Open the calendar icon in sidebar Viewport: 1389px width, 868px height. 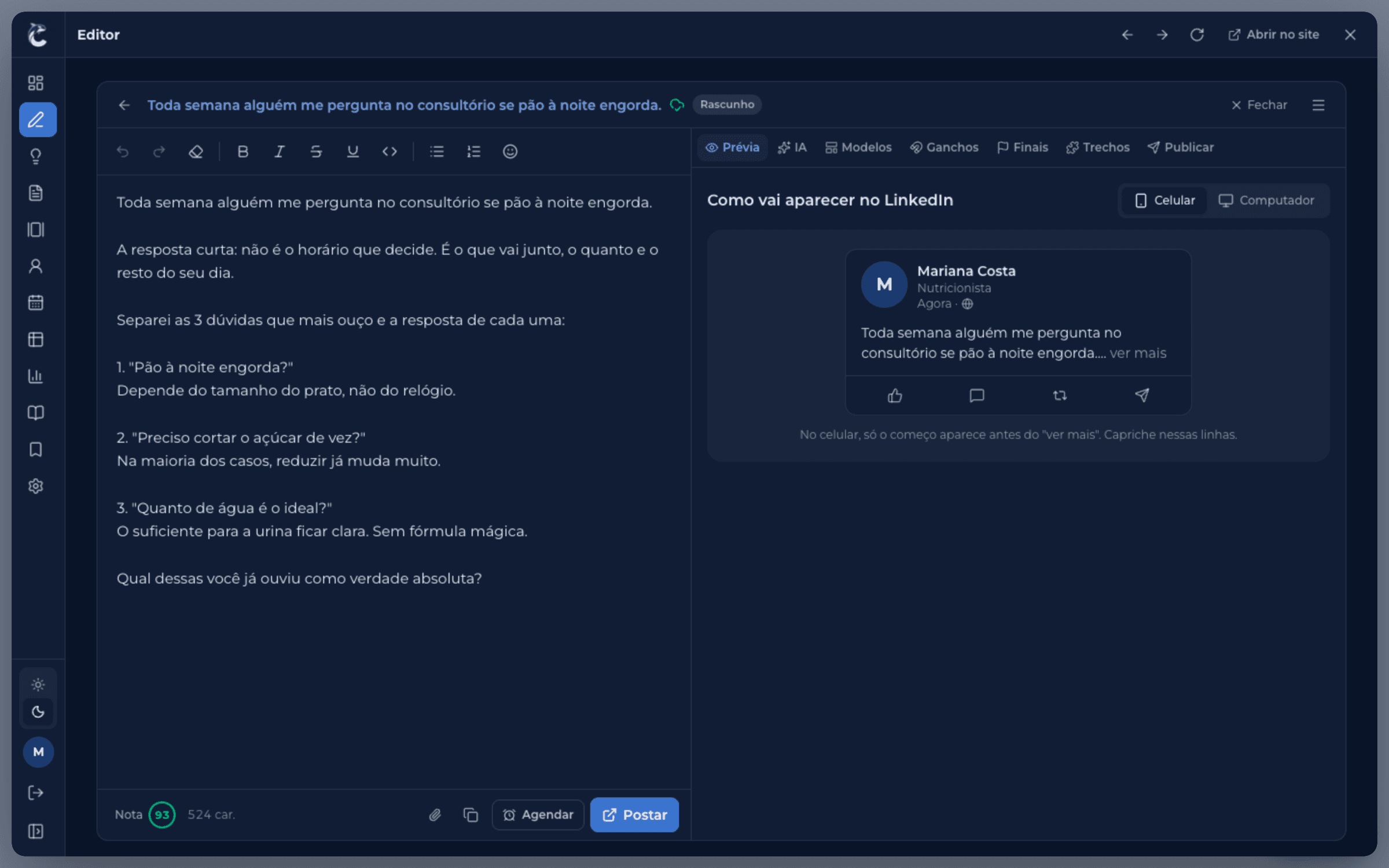tap(36, 303)
